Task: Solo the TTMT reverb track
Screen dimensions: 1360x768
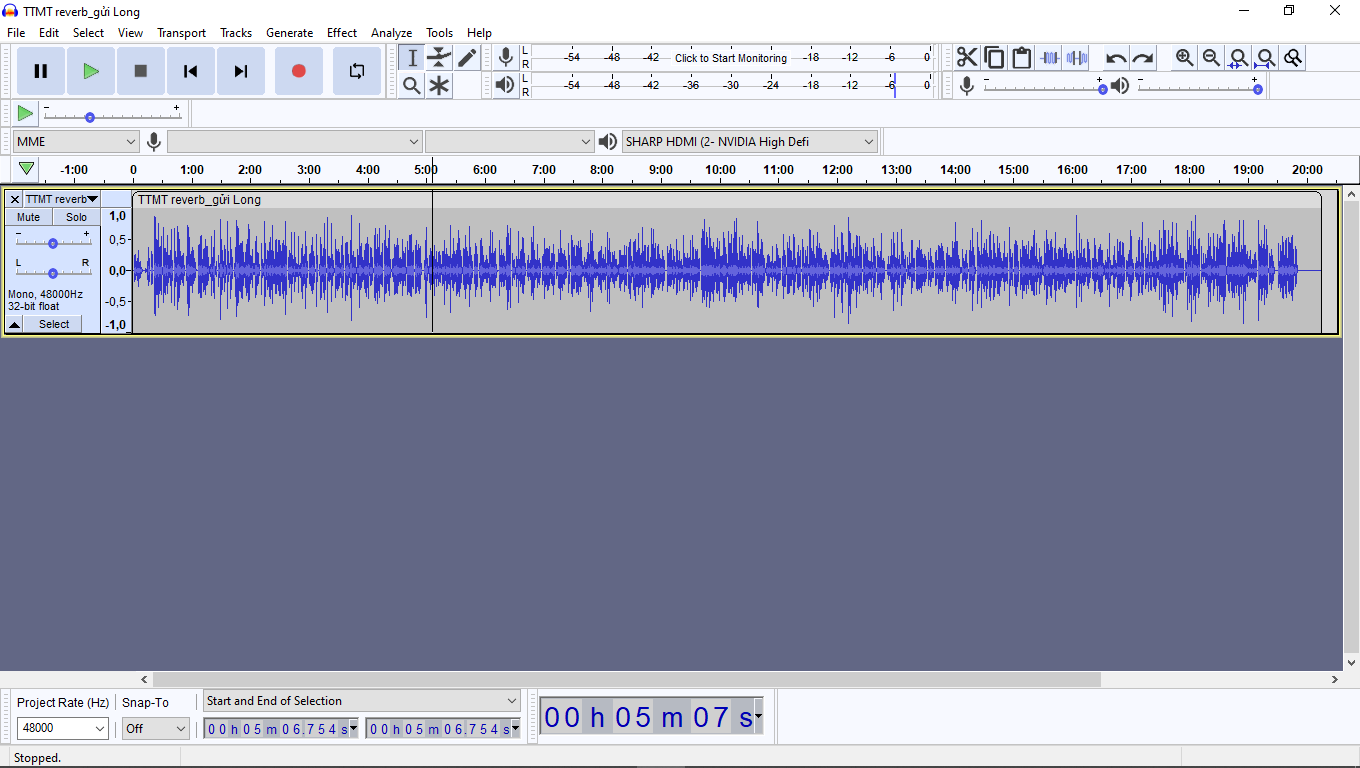Action: click(77, 217)
